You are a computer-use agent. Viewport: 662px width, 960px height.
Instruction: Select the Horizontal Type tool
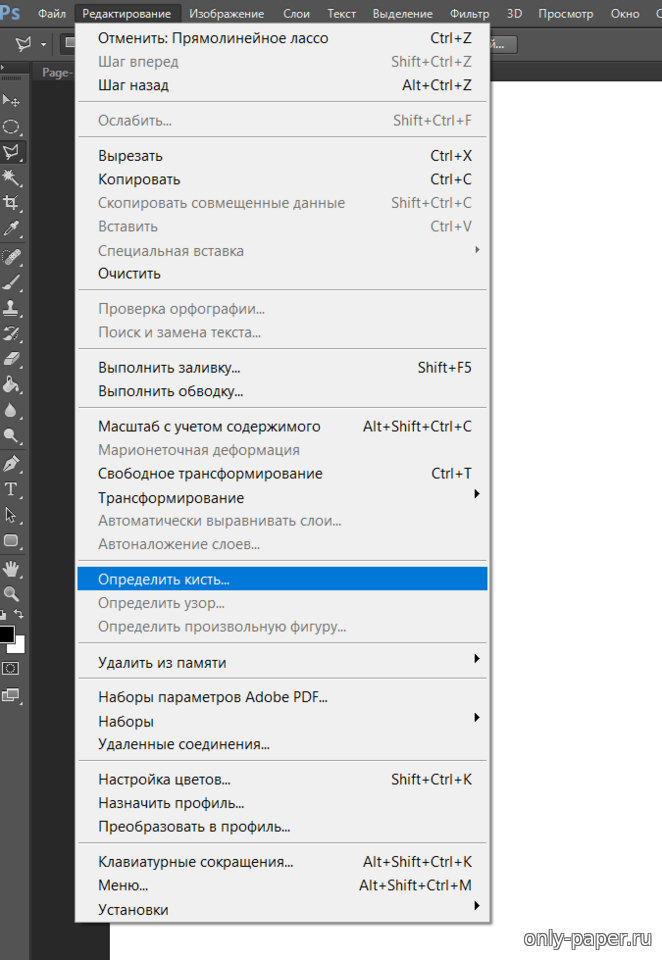[x=12, y=488]
